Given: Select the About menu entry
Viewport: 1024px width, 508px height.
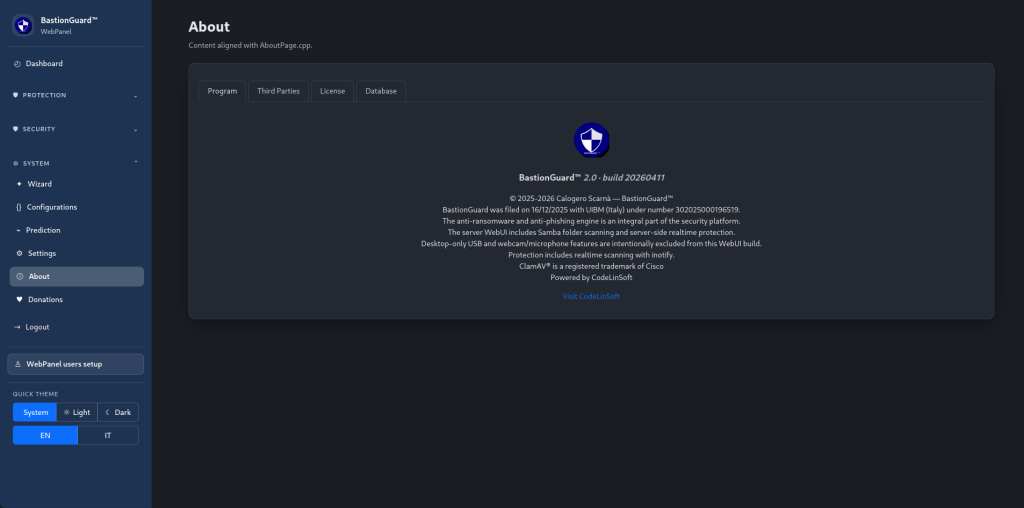Looking at the screenshot, I should [x=76, y=277].
